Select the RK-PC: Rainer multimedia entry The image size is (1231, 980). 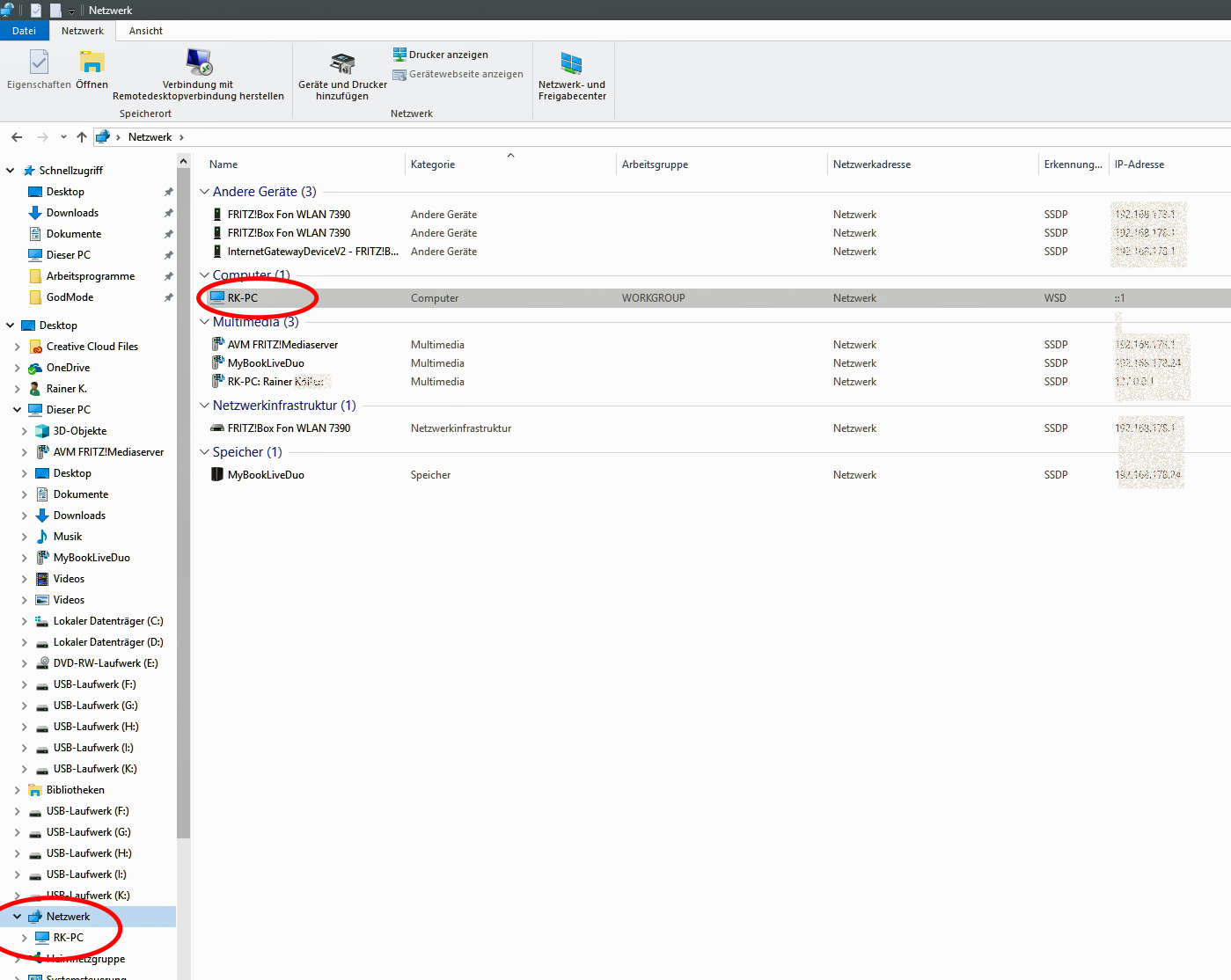click(x=269, y=382)
